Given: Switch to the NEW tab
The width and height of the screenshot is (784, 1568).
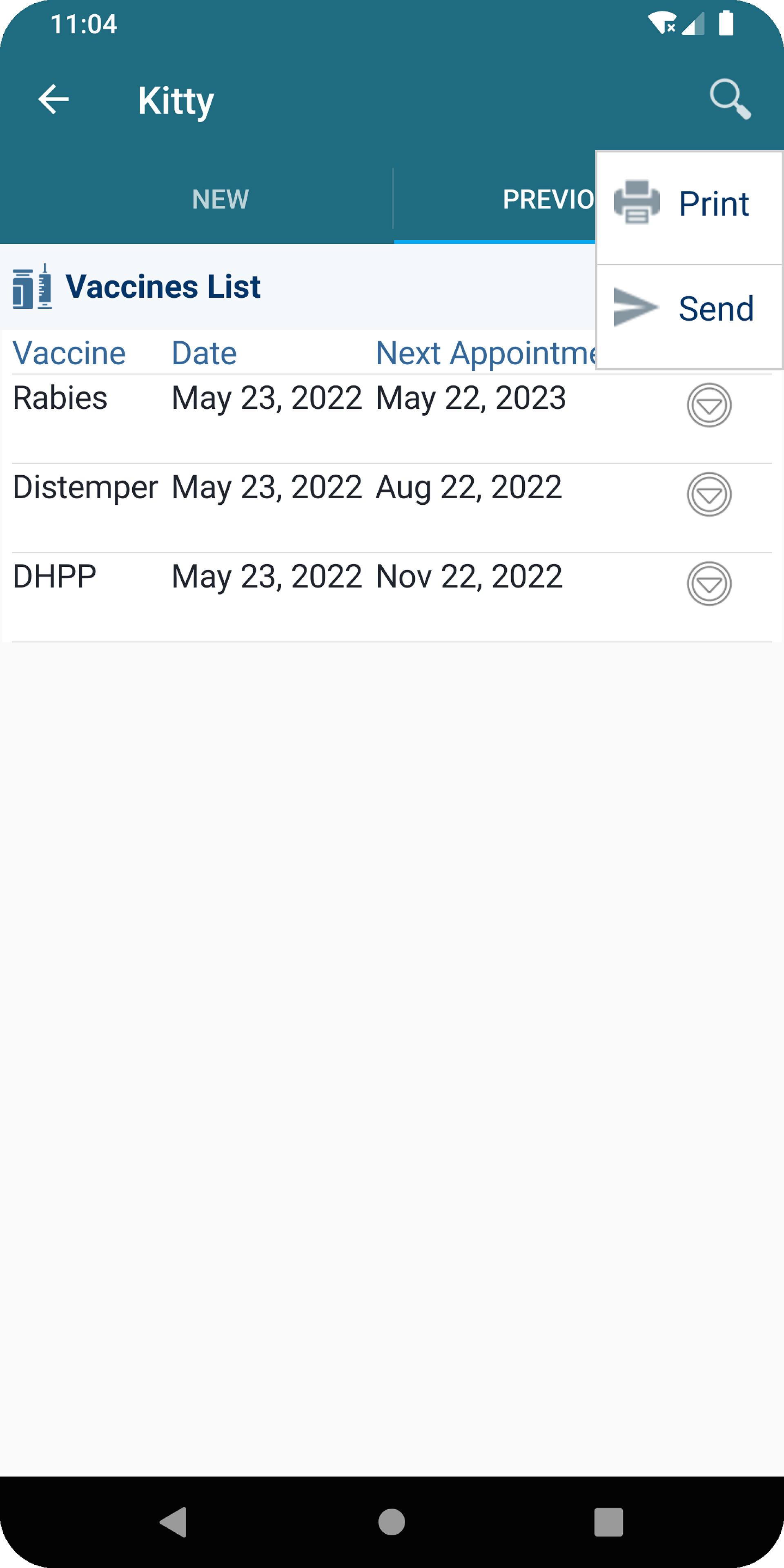Looking at the screenshot, I should click(x=220, y=199).
